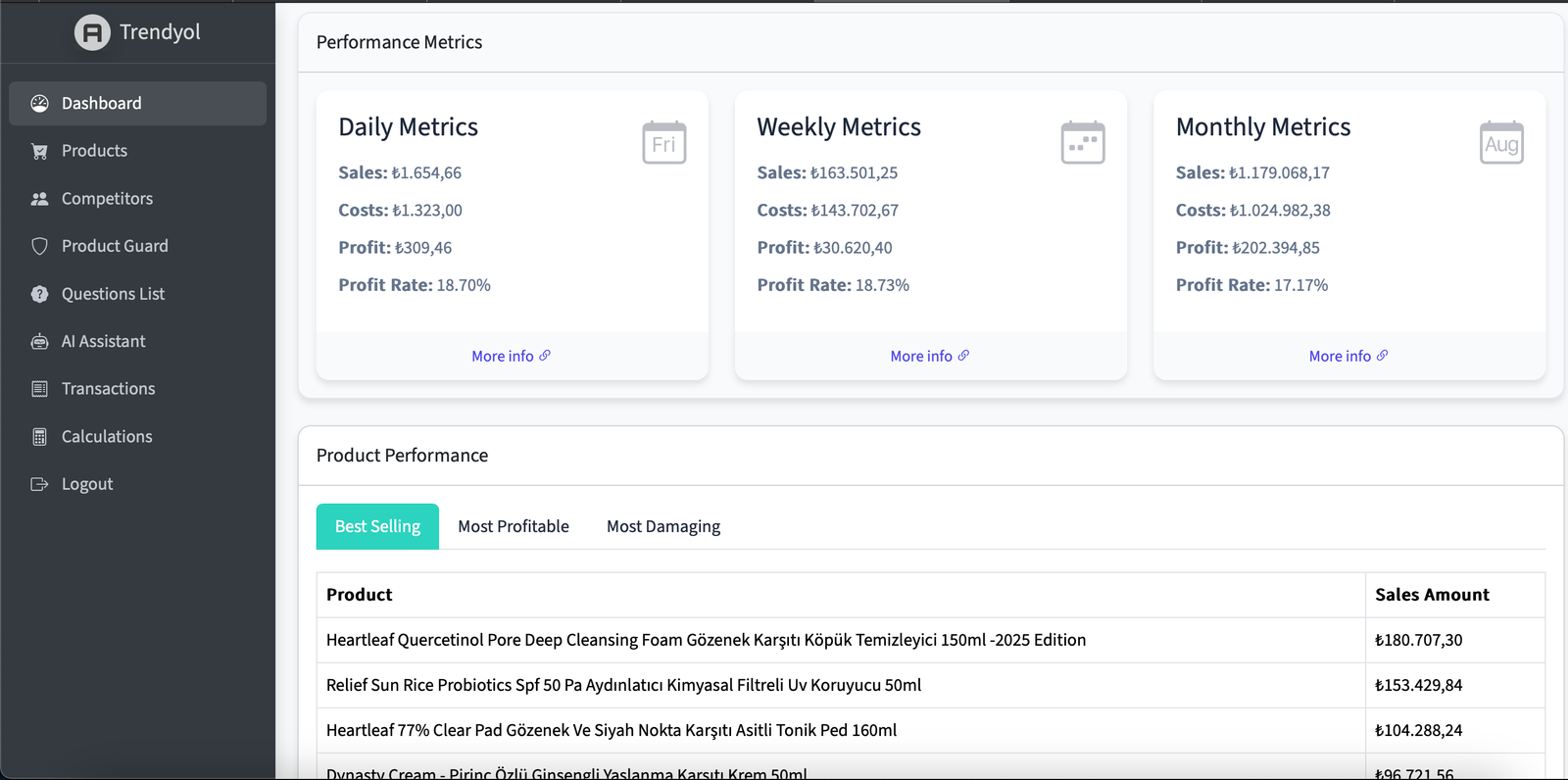Click the Products cart icon
The width and height of the screenshot is (1568, 780).
click(x=39, y=151)
